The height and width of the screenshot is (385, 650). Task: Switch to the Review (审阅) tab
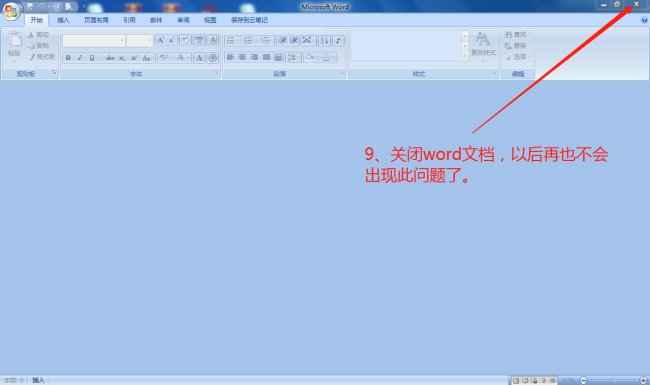[x=183, y=20]
